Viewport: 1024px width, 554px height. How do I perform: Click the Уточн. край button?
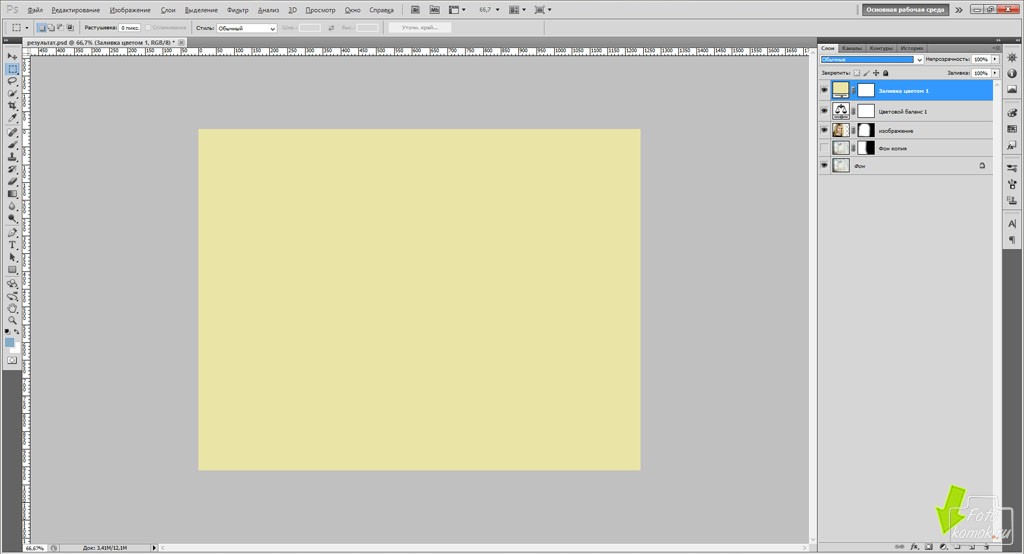coord(419,28)
